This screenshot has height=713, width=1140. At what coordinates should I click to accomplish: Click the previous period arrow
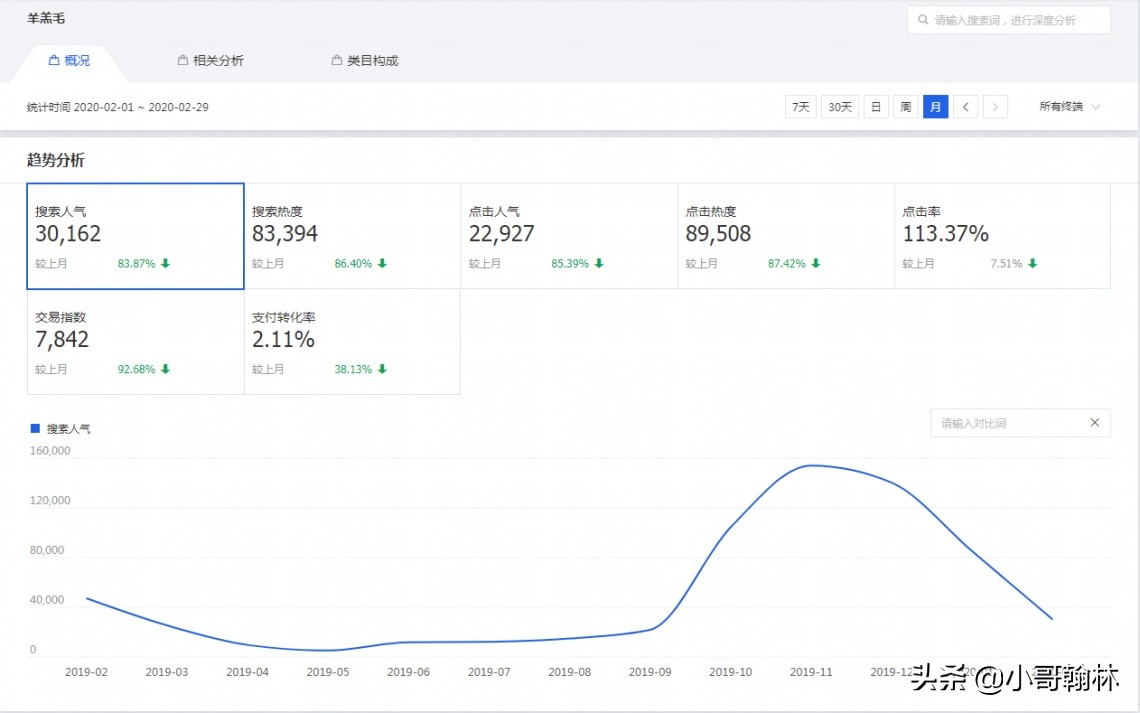(965, 107)
